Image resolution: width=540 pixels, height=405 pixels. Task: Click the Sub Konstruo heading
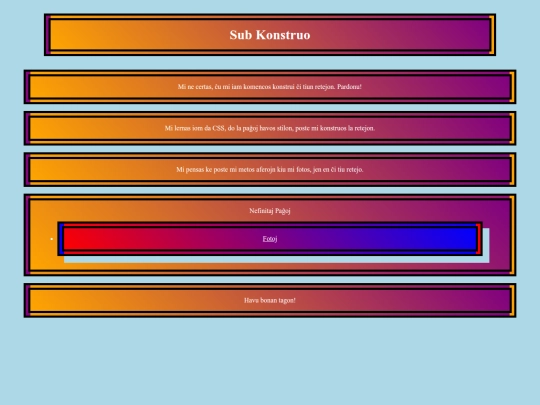270,35
